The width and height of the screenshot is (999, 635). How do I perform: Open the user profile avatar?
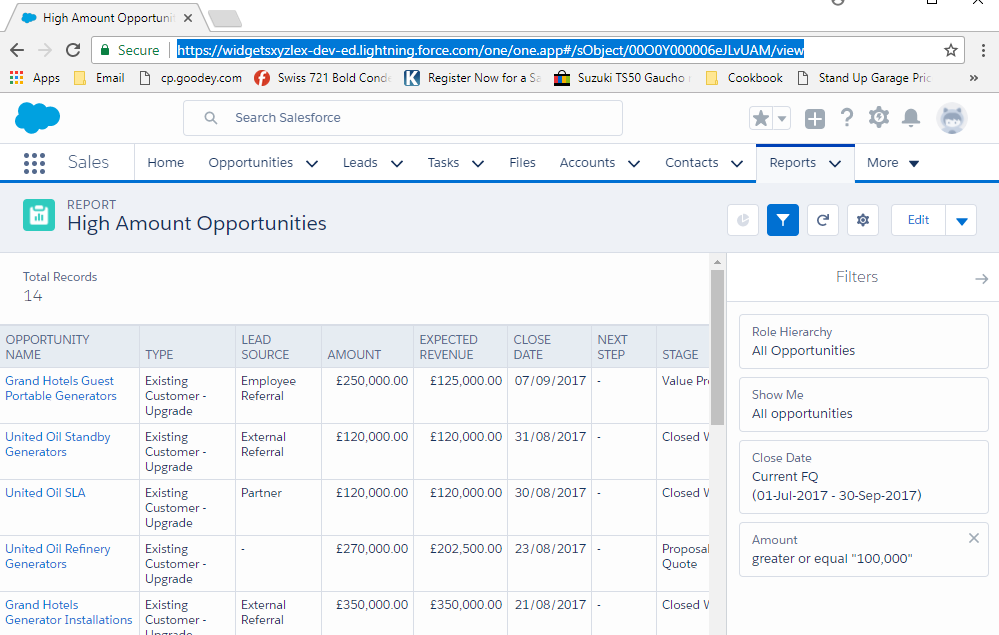pyautogui.click(x=952, y=118)
